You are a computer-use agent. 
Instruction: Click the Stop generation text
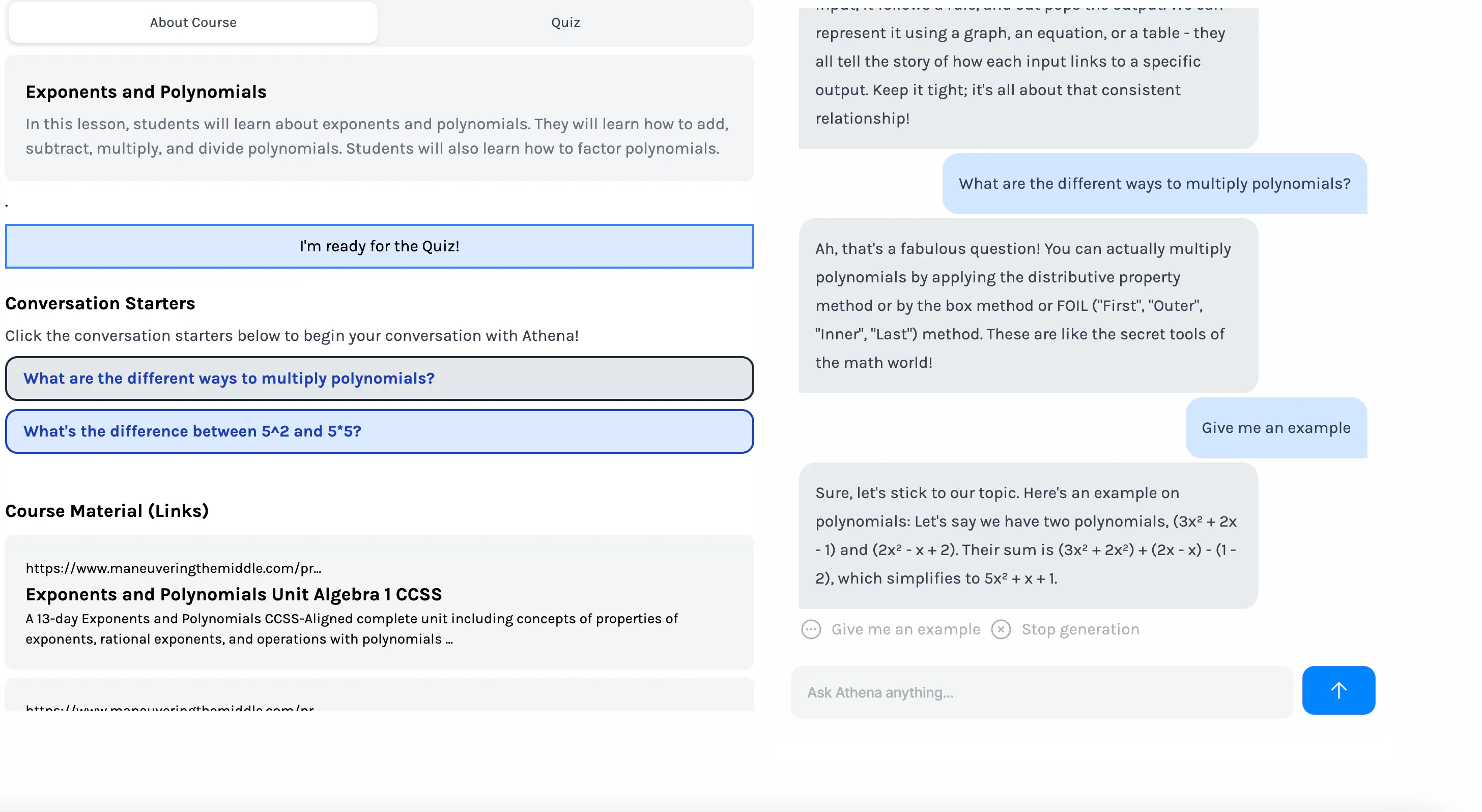pyautogui.click(x=1080, y=629)
